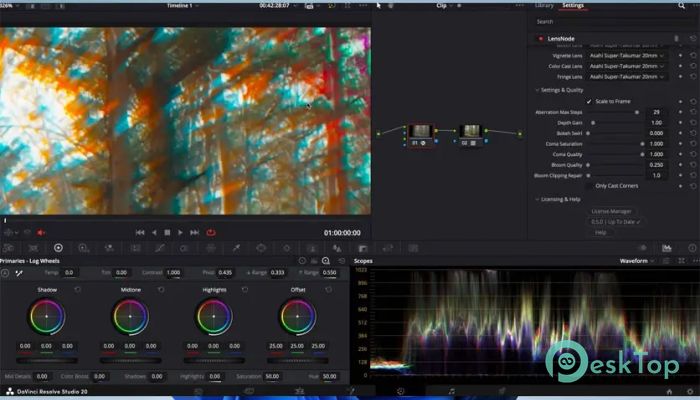
Task: Open the Fairlight page music icon
Action: 451,392
